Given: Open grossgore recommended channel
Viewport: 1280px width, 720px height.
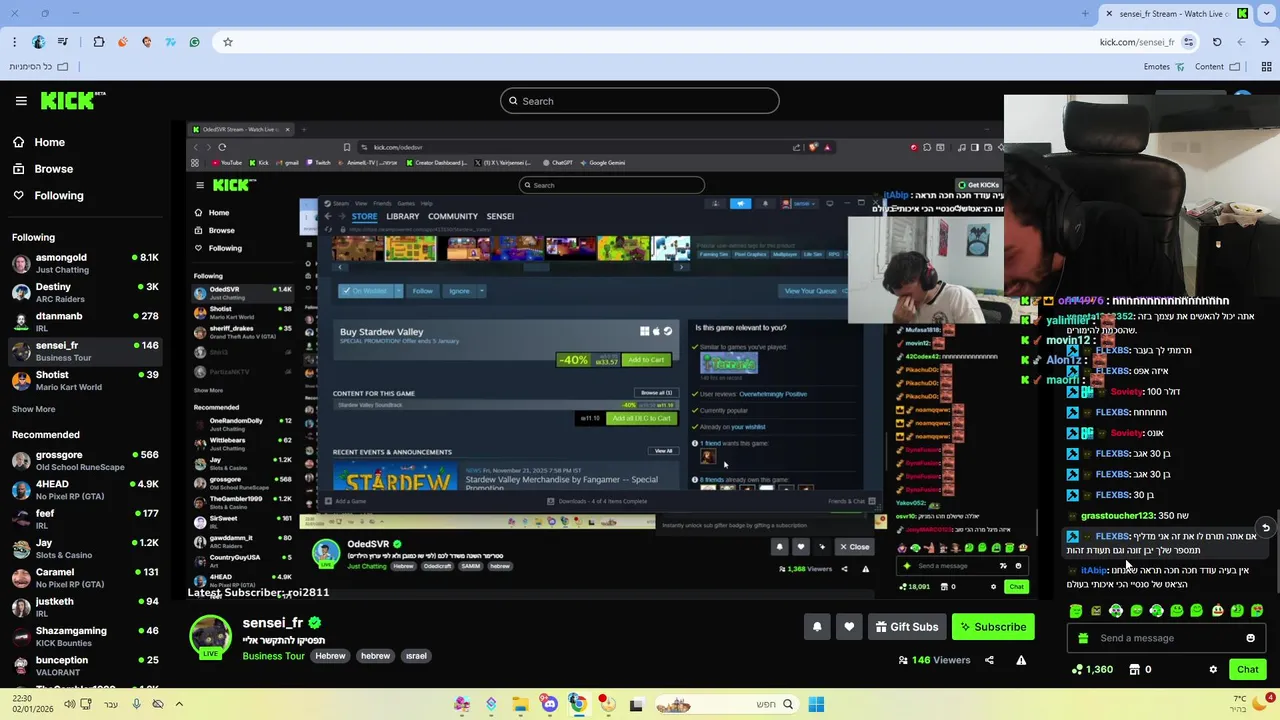Looking at the screenshot, I should [86, 461].
